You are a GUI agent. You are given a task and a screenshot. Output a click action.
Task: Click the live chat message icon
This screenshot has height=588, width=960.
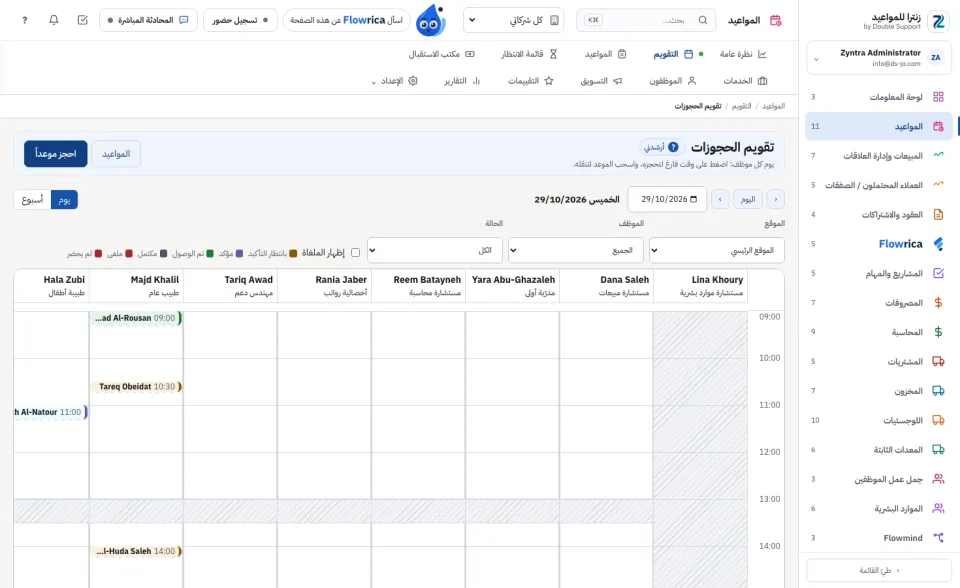[x=184, y=20]
